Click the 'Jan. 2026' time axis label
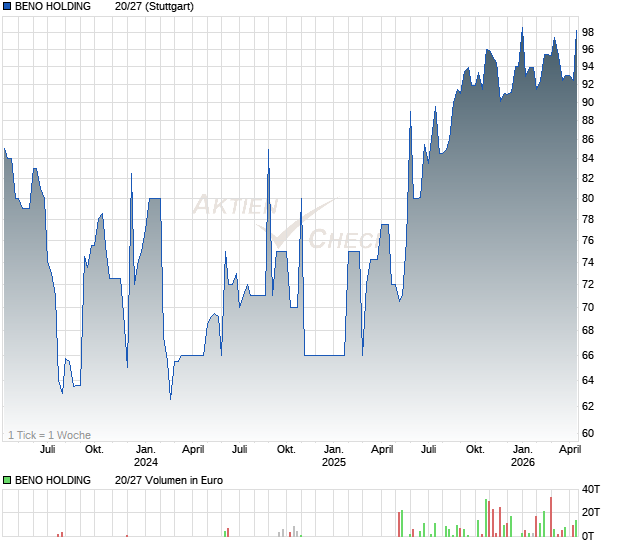The width and height of the screenshot is (620, 546). (523, 456)
